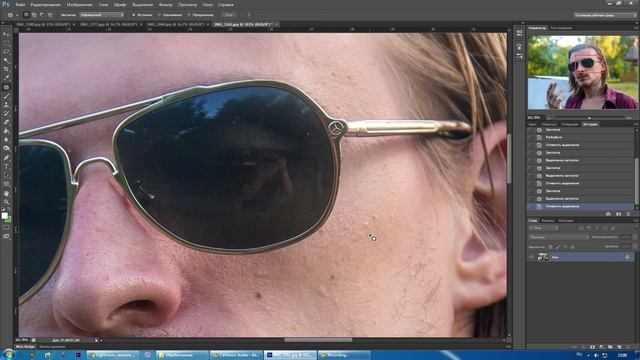Screen dimensions: 640x360
Task: Select the Dodge tool
Action: point(6,149)
